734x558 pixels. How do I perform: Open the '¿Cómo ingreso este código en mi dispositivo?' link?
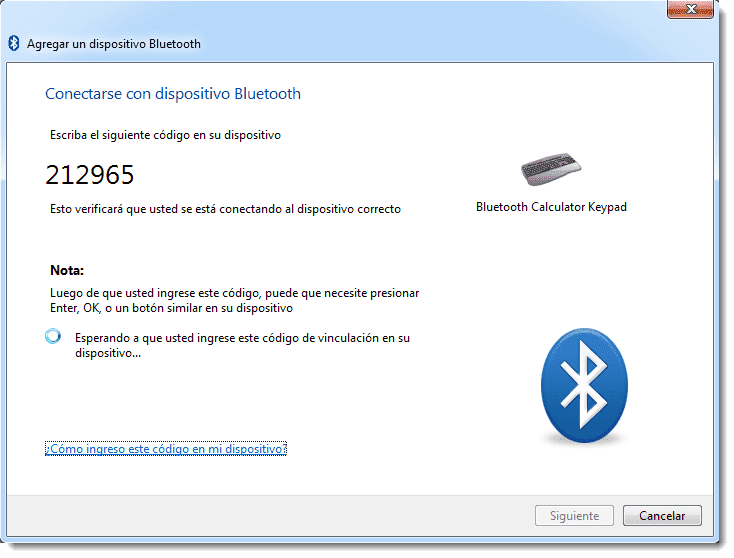pos(166,448)
